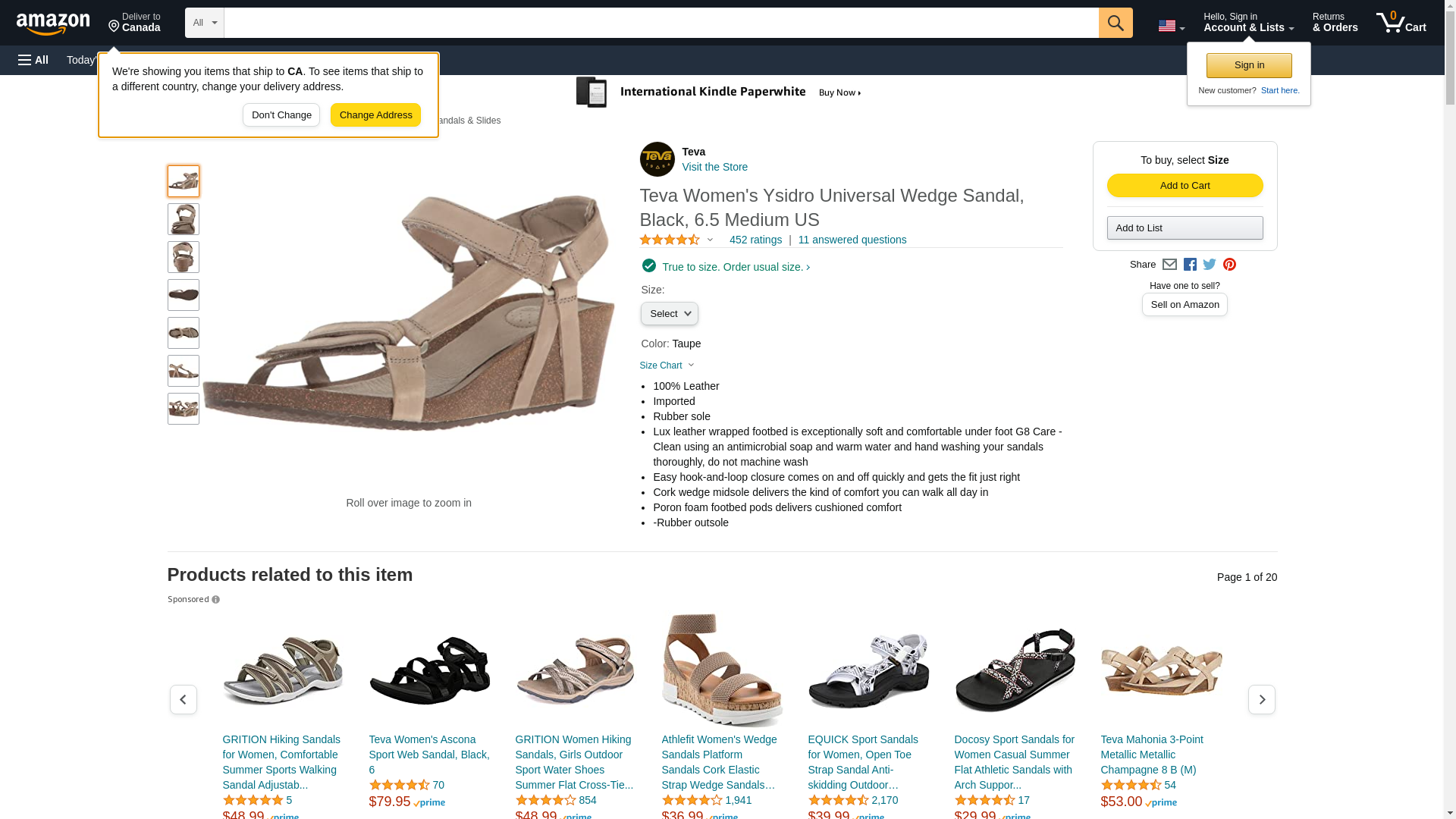This screenshot has width=1456, height=819.
Task: Click the search magnifier button
Action: [1116, 23]
